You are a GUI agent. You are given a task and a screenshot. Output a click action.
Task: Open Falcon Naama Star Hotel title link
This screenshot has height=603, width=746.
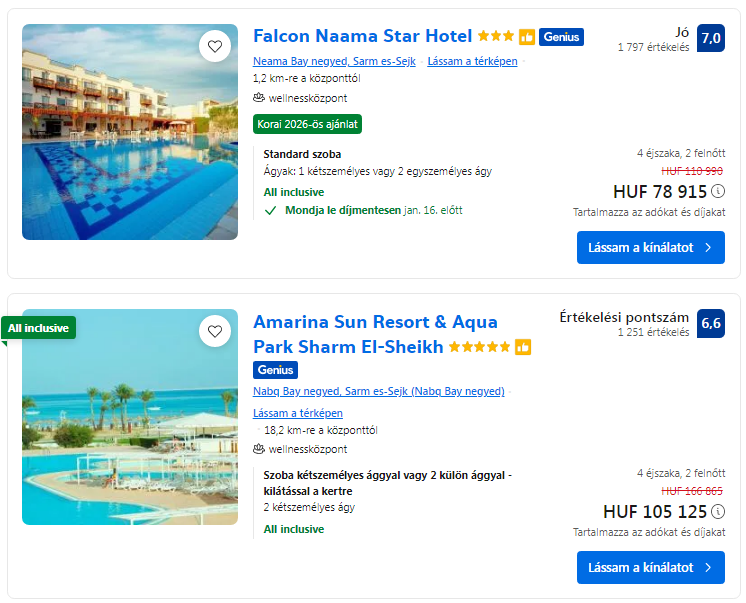(x=362, y=36)
